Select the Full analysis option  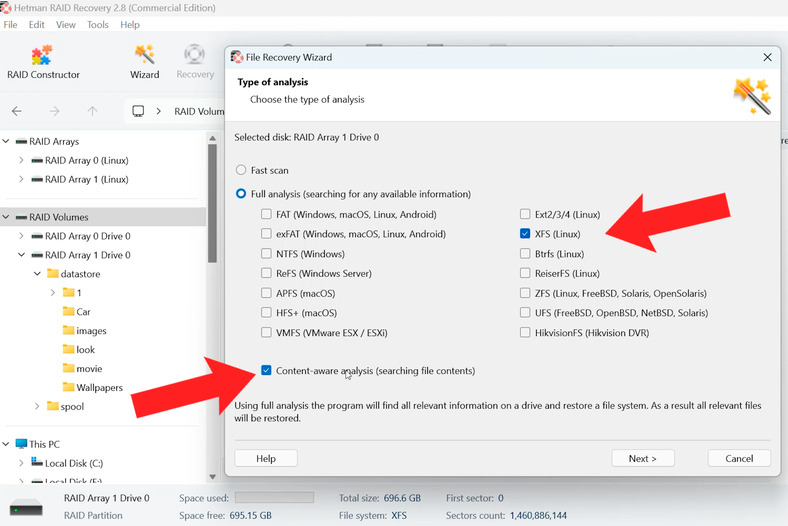(x=241, y=194)
